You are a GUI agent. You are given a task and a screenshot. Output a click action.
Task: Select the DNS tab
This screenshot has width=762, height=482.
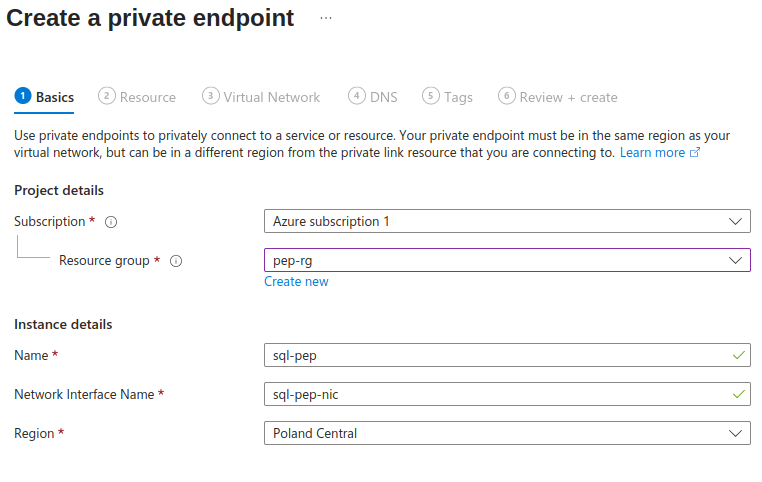(383, 97)
